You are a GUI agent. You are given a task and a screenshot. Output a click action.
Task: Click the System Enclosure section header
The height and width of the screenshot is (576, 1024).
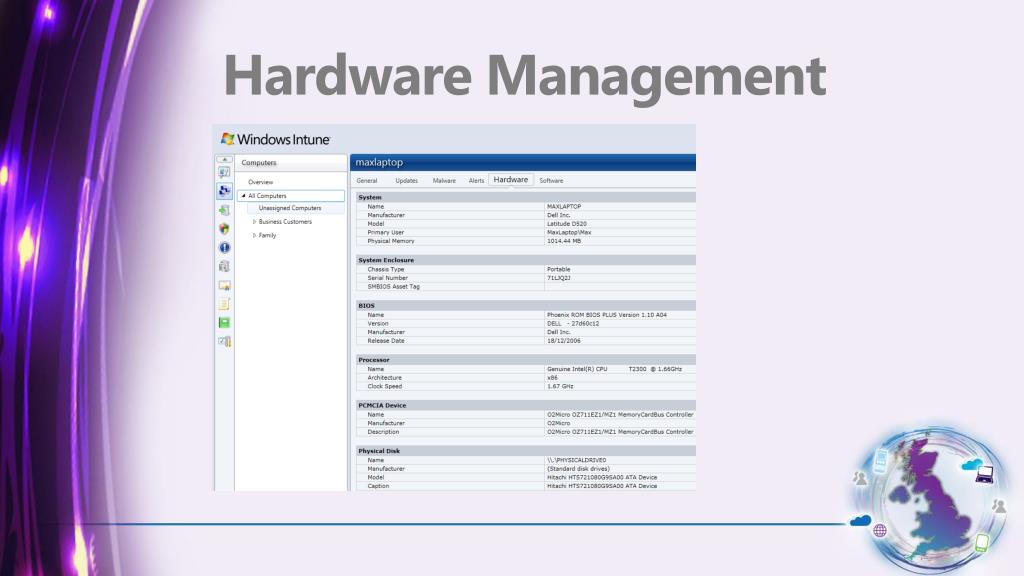526,260
